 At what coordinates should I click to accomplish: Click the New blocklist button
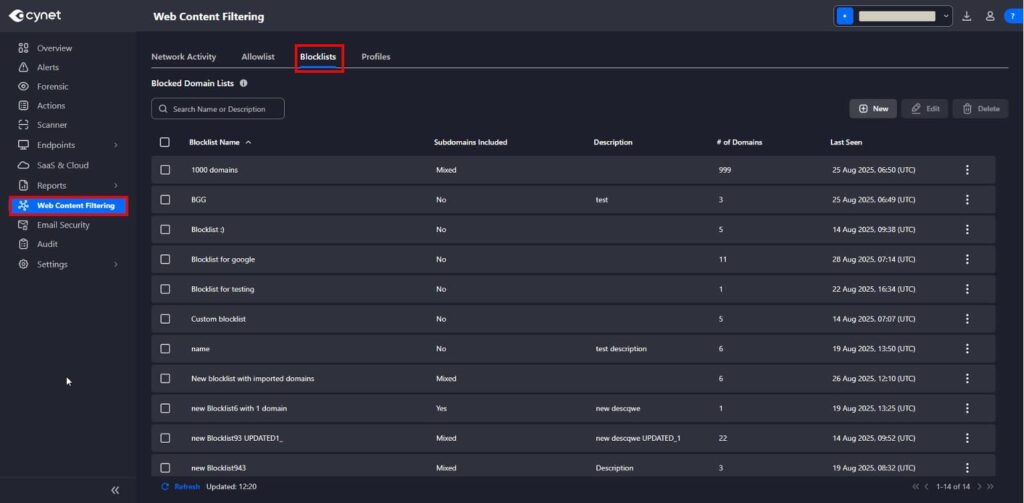(x=872, y=108)
